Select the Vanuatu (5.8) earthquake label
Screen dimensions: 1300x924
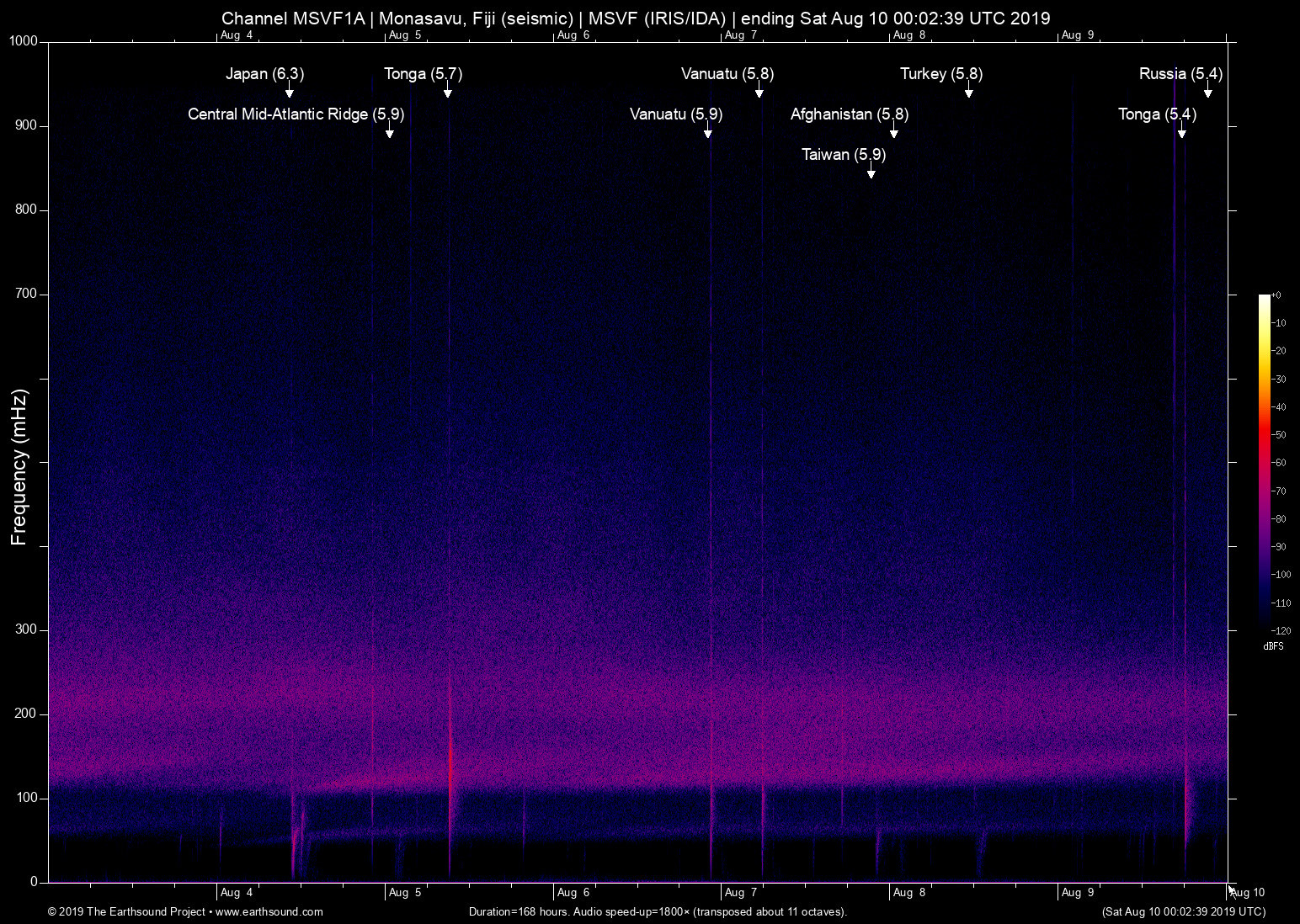(x=727, y=74)
